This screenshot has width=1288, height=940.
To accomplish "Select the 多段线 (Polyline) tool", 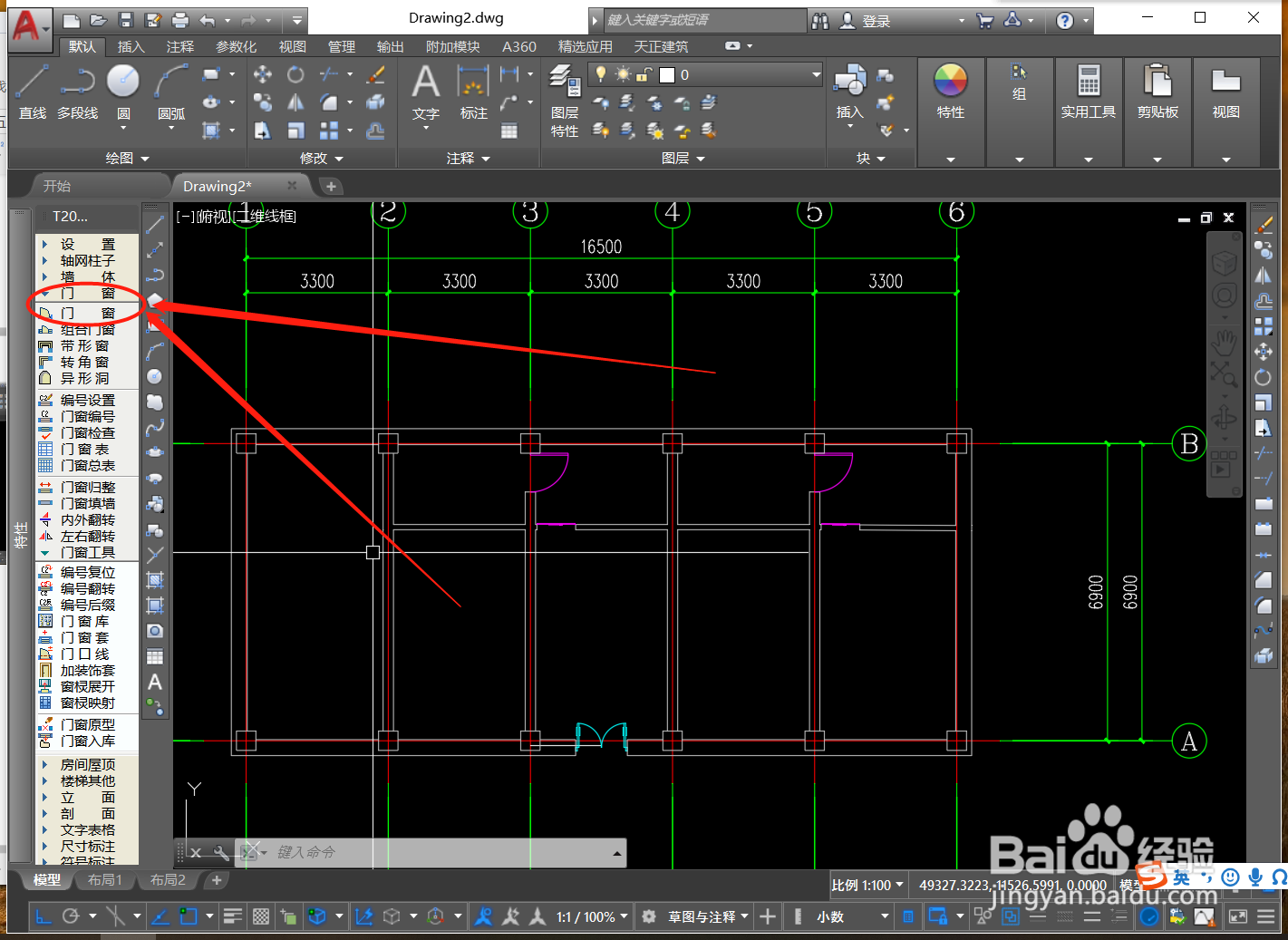I will click(x=78, y=92).
